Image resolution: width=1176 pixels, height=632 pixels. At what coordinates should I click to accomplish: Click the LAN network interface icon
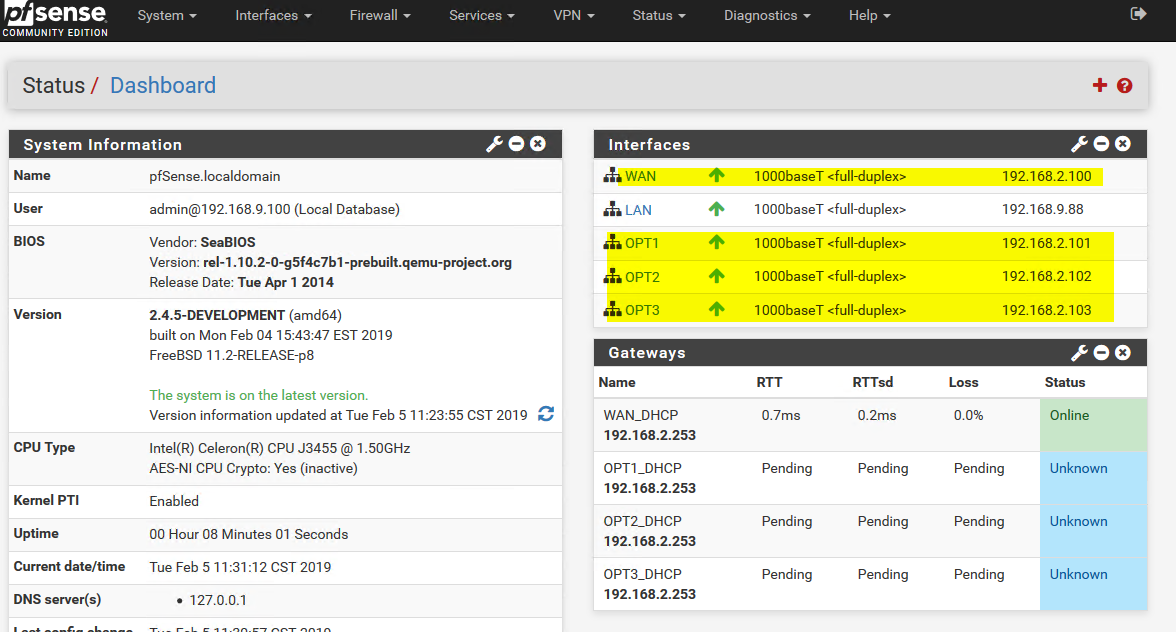pyautogui.click(x=612, y=209)
